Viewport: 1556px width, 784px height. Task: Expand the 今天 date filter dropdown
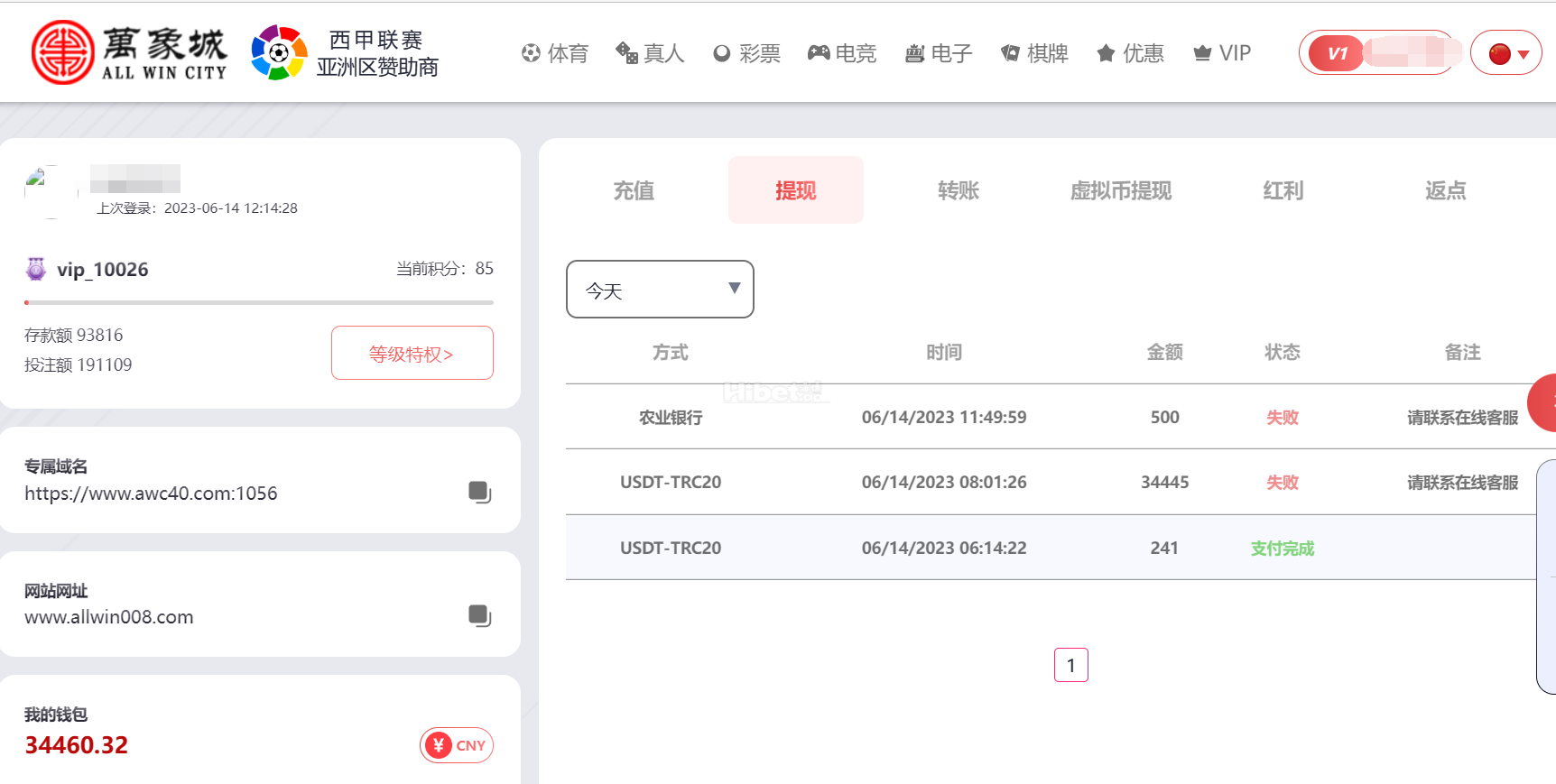coord(660,290)
